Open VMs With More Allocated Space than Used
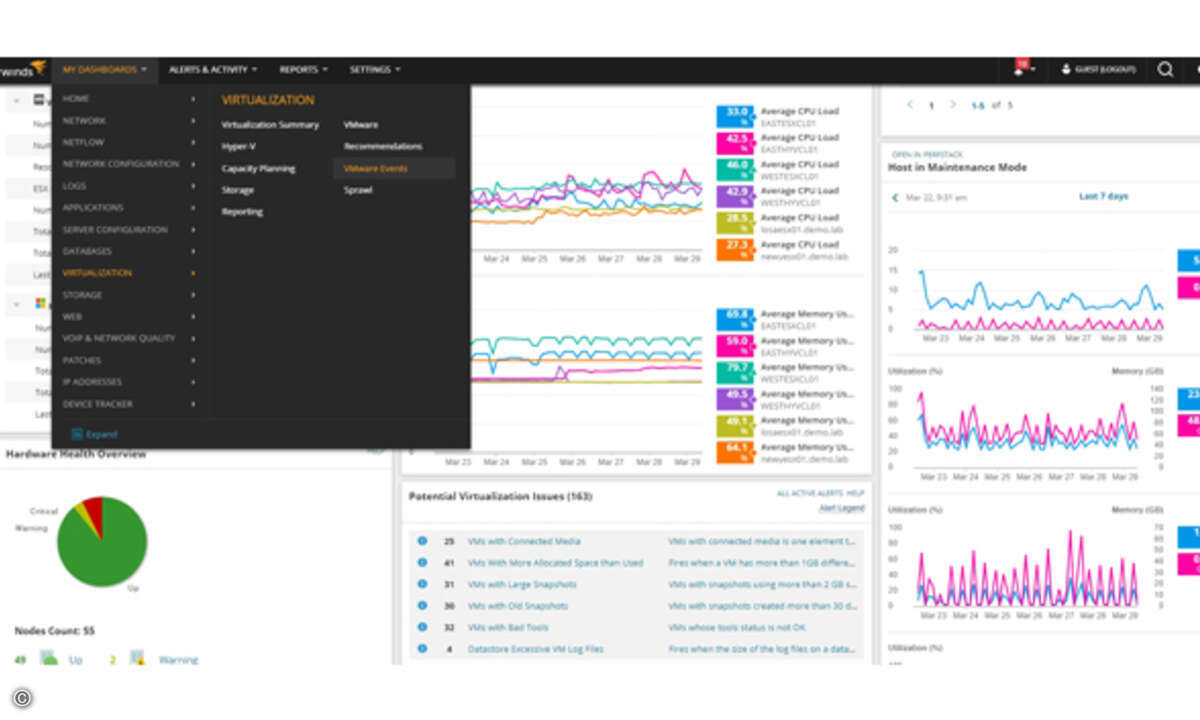Viewport: 1200px width, 720px height. tap(555, 563)
